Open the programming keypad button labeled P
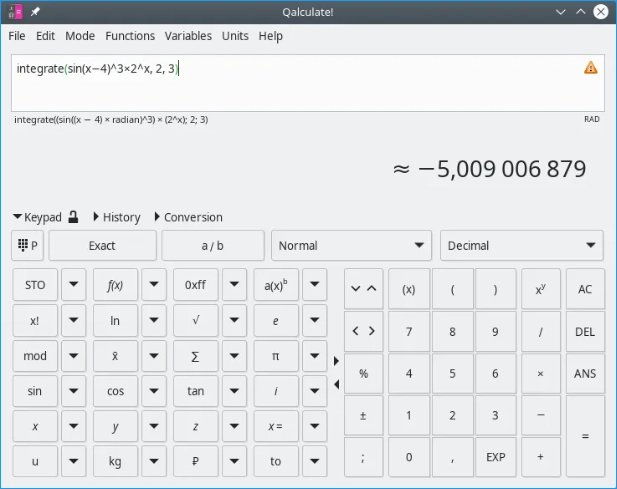The height and width of the screenshot is (489, 617). pos(28,245)
